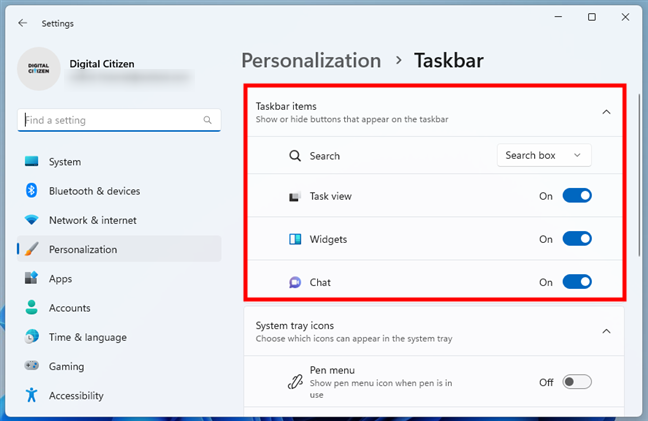Open the Apps sidebar icon
The height and width of the screenshot is (421, 648).
(x=31, y=278)
